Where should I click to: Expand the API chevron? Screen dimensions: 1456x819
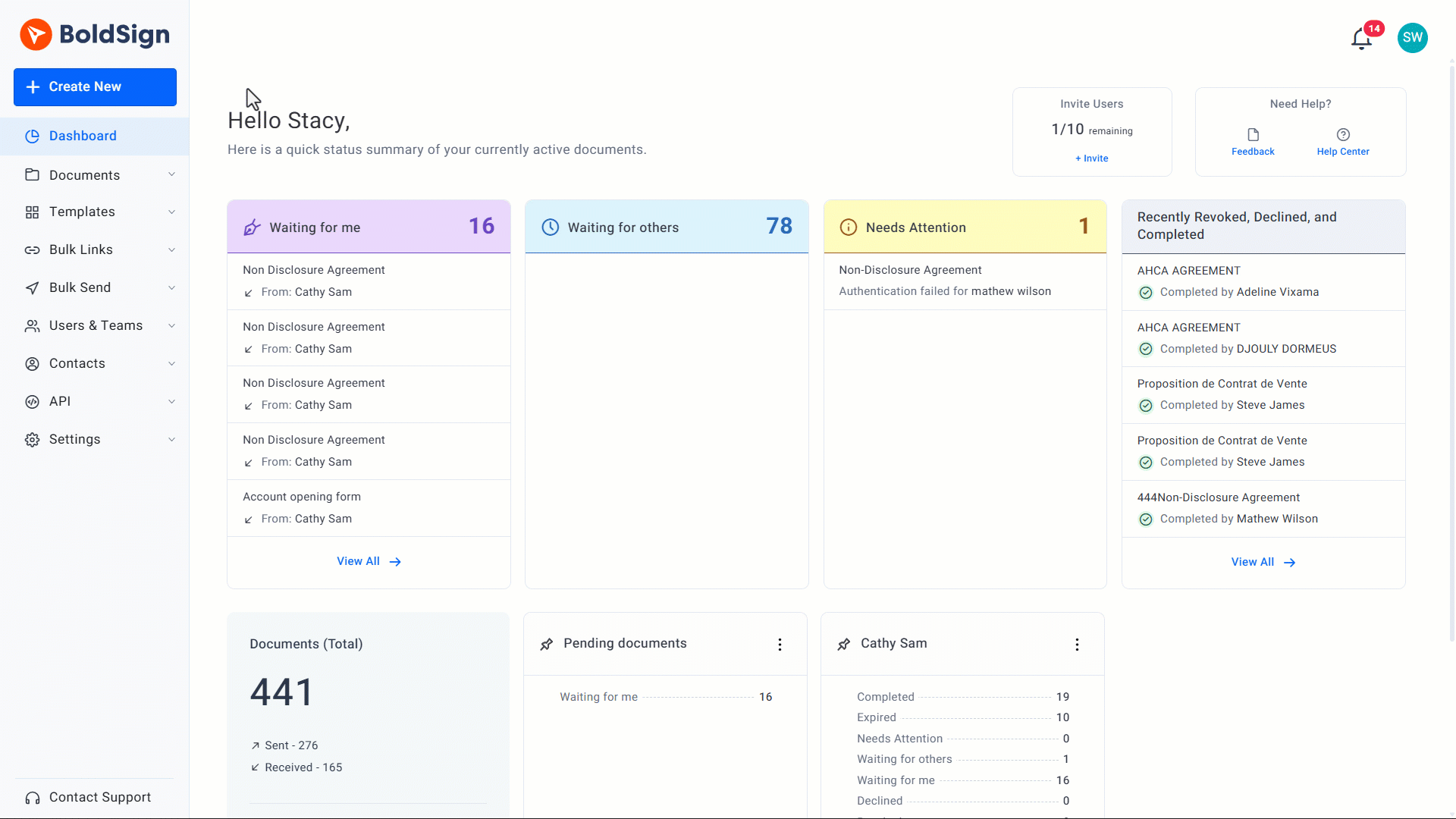172,402
